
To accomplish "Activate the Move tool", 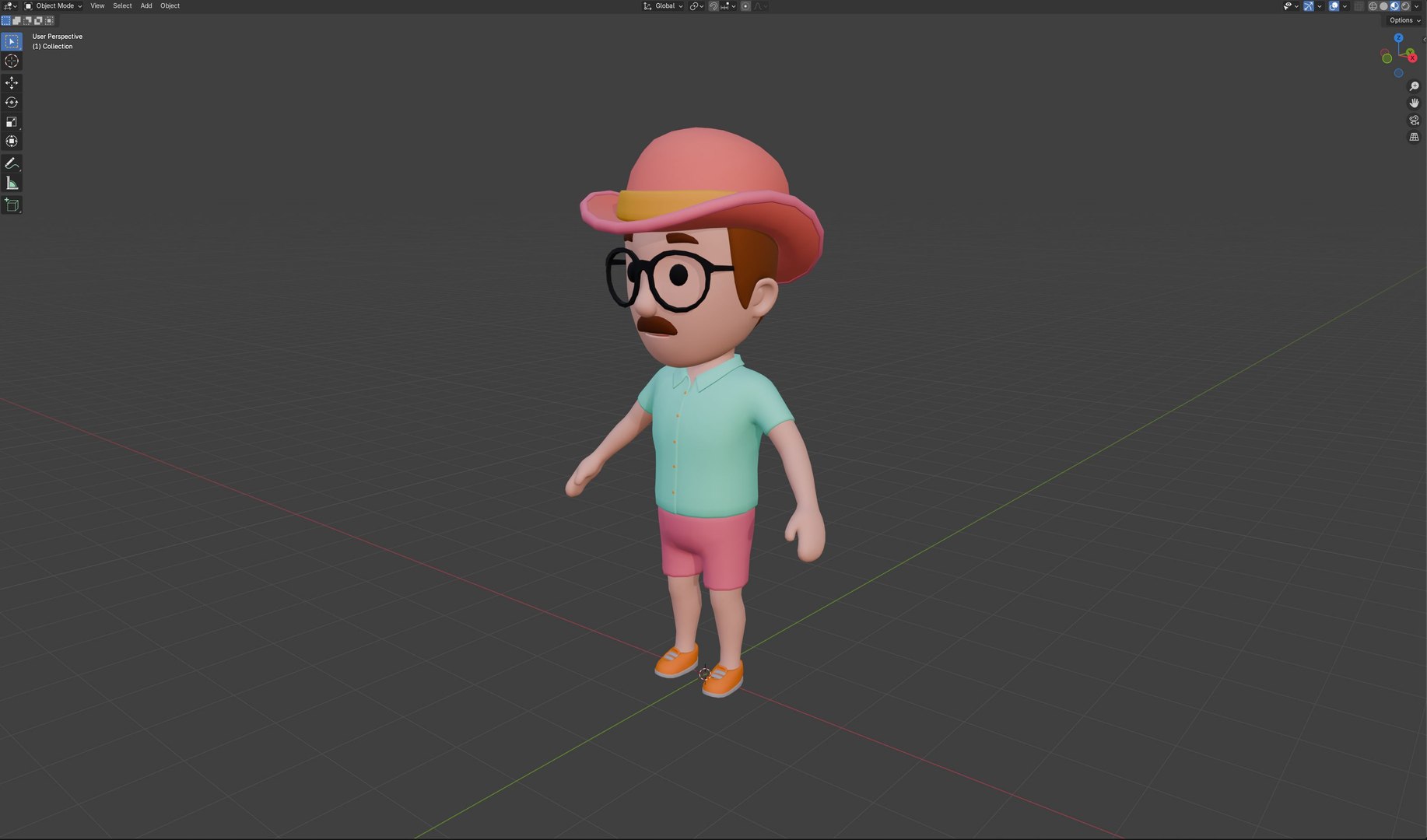I will (12, 82).
